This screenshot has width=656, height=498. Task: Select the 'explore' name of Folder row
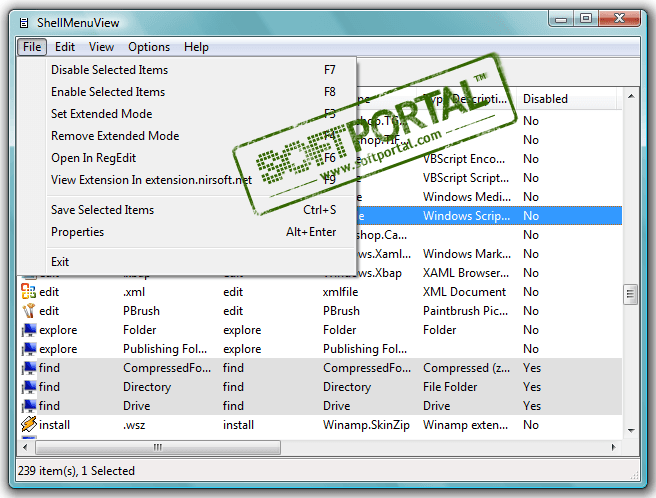58,330
